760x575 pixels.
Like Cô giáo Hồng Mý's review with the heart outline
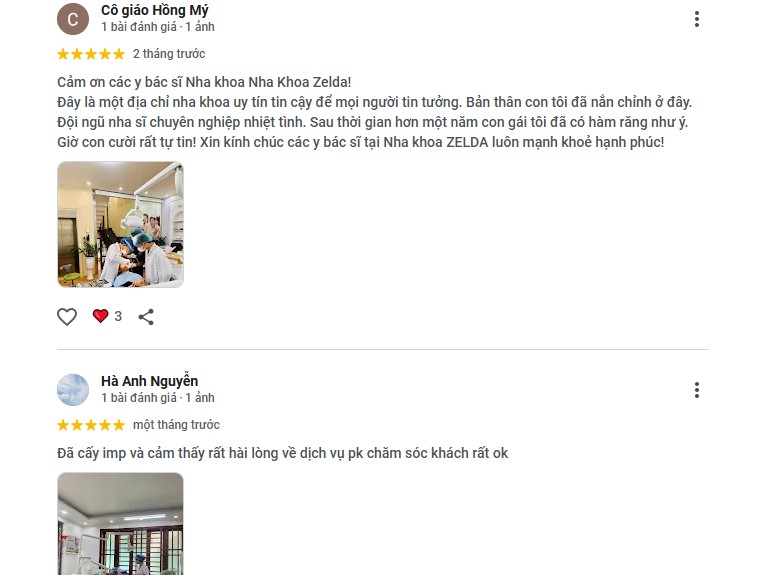click(67, 317)
